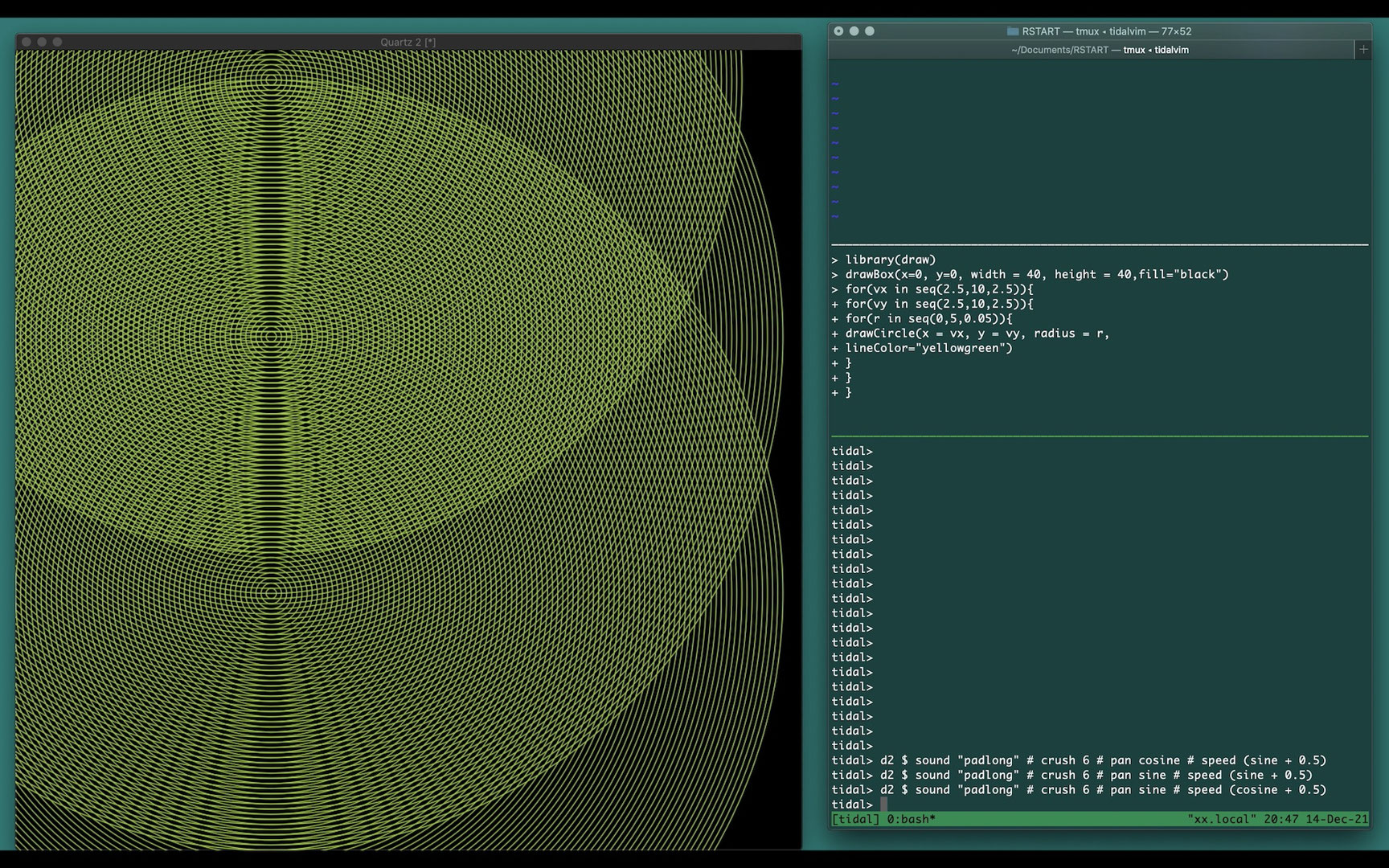
Task: Select the ~/Documents/RSTART tmux tab
Action: pos(1099,50)
